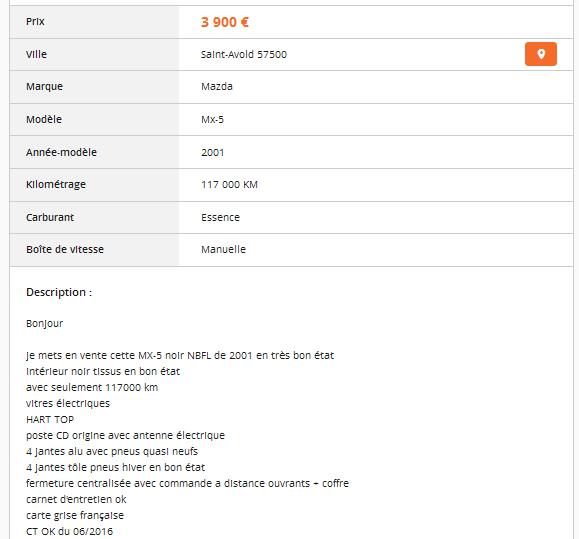Click the Boîte de vitesse label

pos(65,249)
